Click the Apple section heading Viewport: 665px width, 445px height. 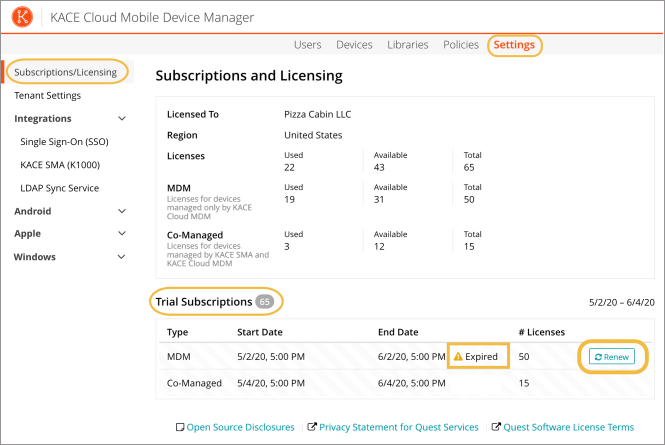tap(28, 234)
